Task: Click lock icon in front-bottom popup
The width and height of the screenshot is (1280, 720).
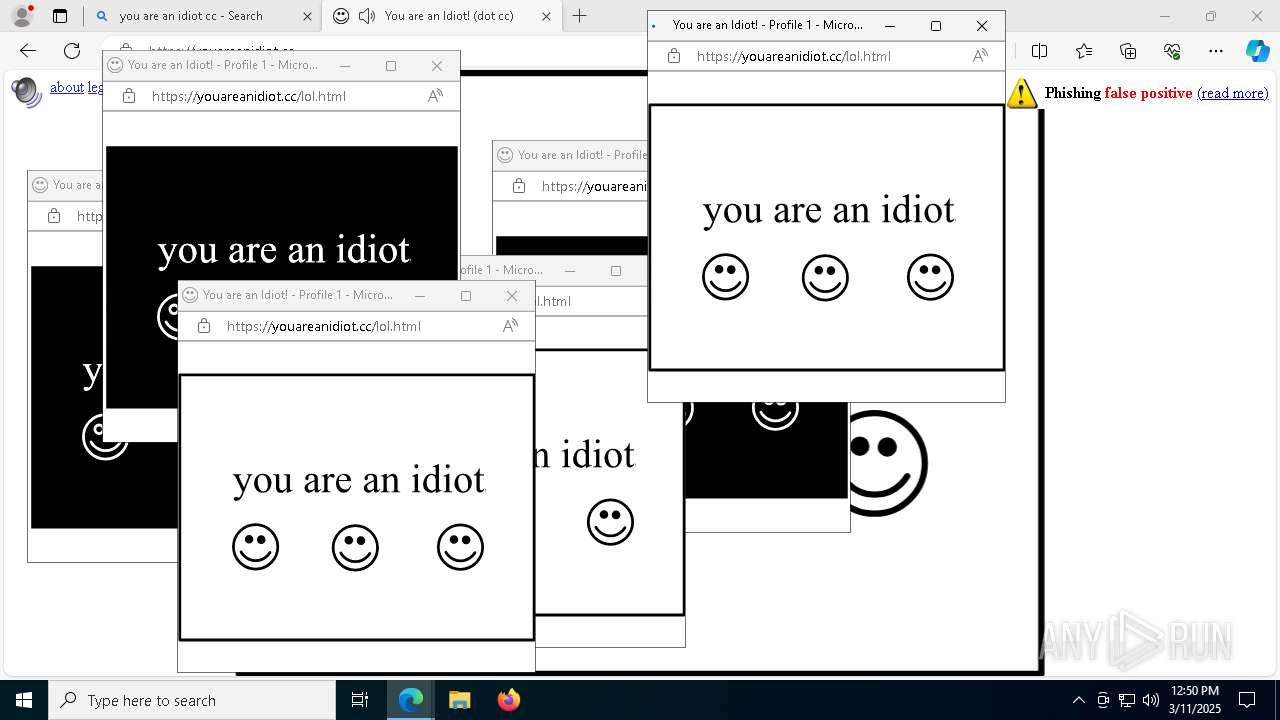Action: click(x=204, y=326)
